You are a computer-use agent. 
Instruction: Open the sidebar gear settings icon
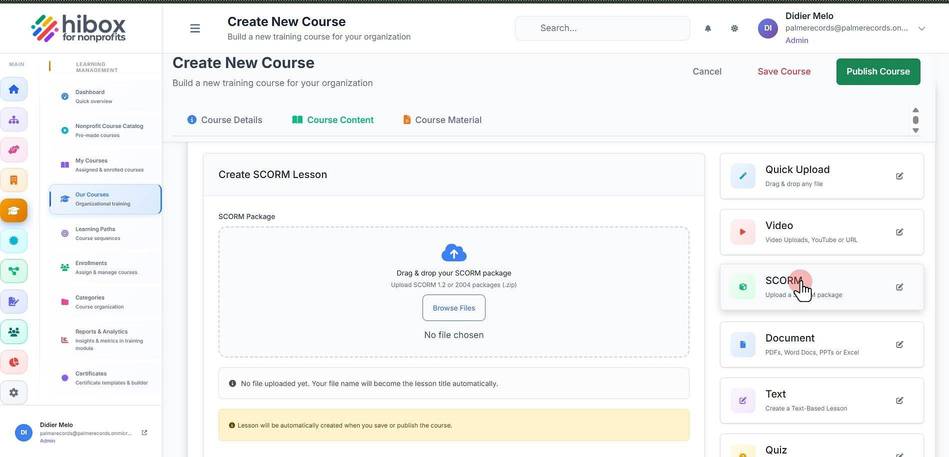pyautogui.click(x=14, y=392)
